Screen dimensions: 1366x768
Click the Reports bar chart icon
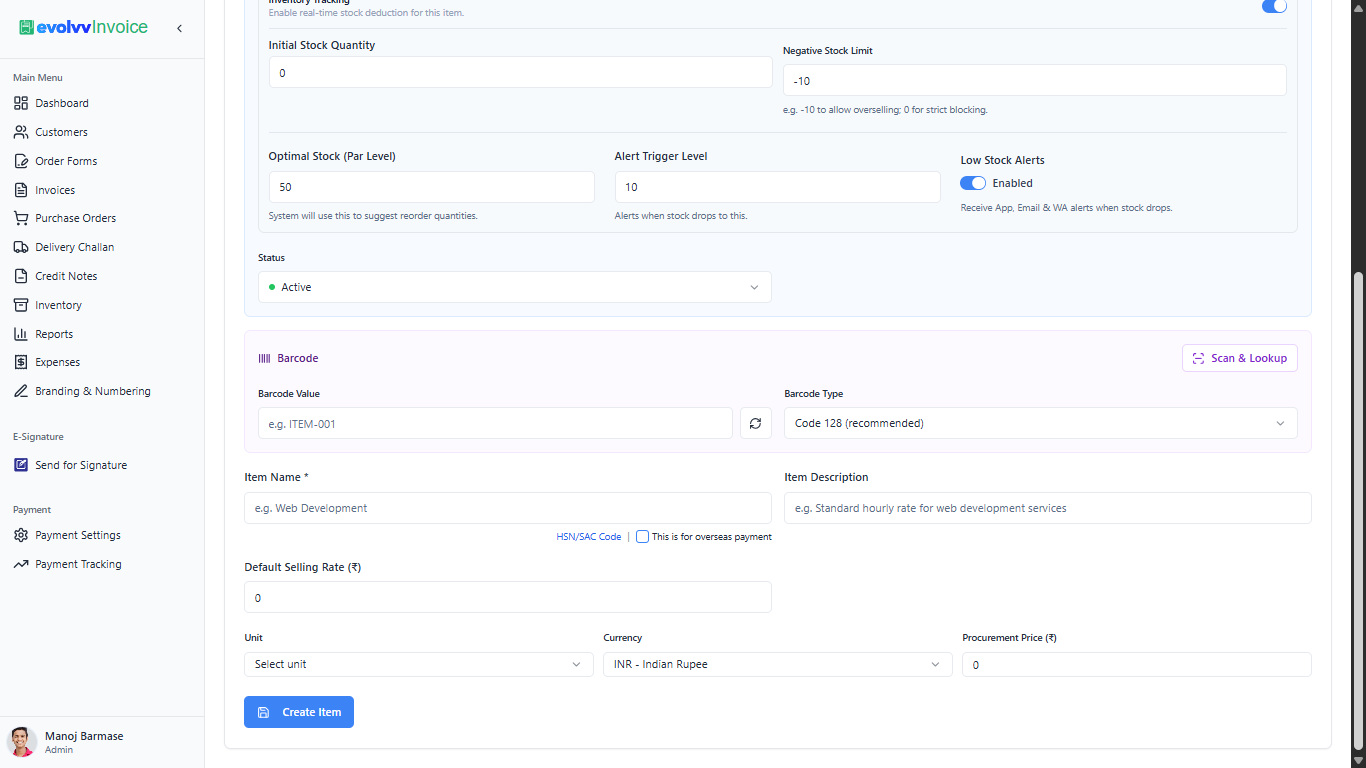click(x=21, y=334)
